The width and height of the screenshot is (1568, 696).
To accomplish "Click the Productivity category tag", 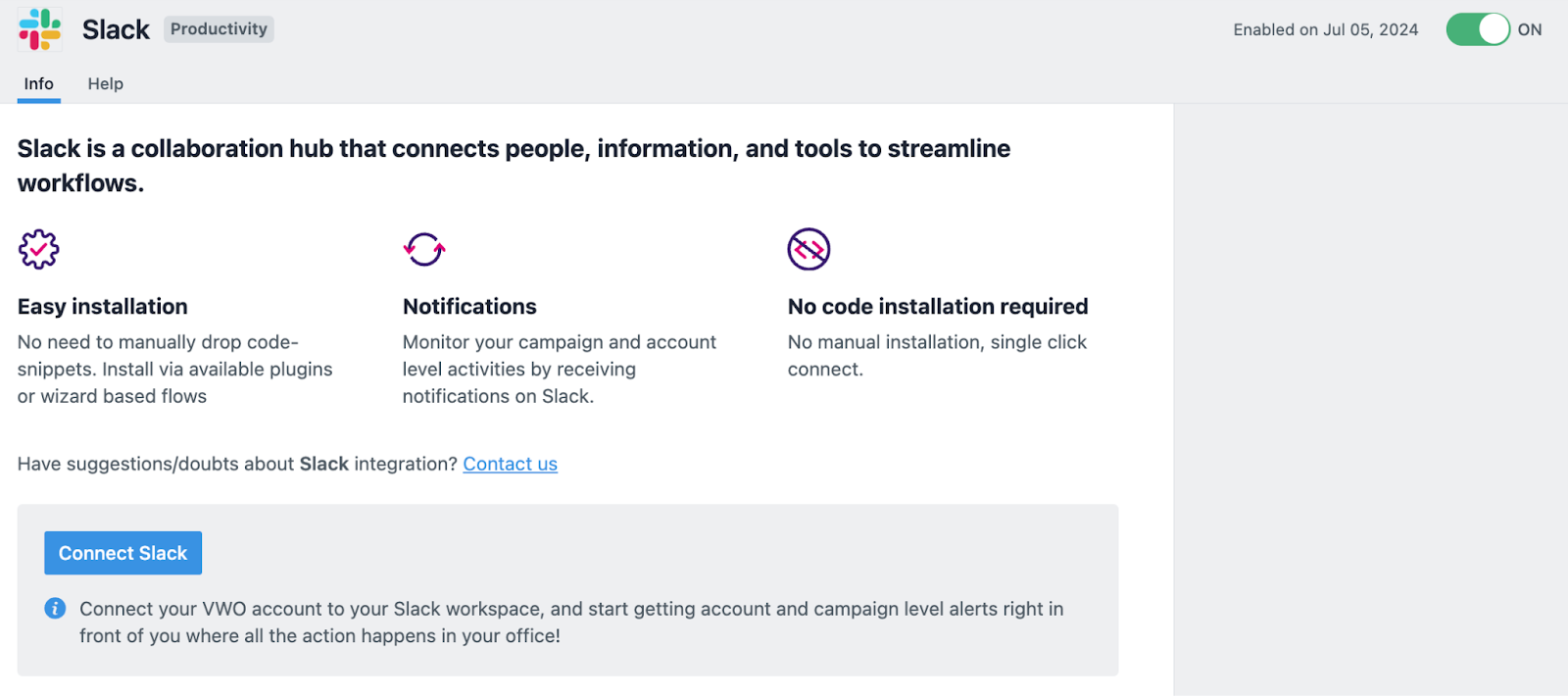I will click(219, 29).
